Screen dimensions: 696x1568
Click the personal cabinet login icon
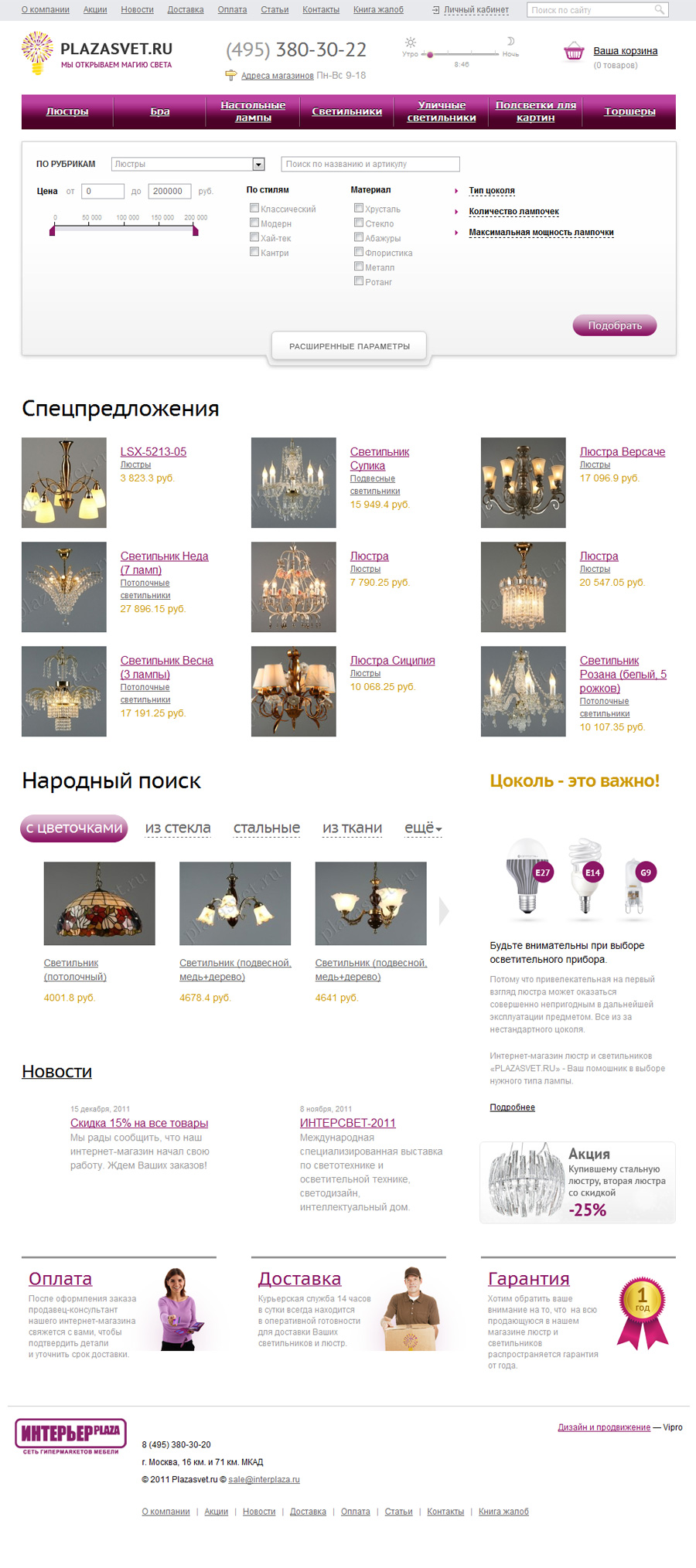tap(436, 10)
